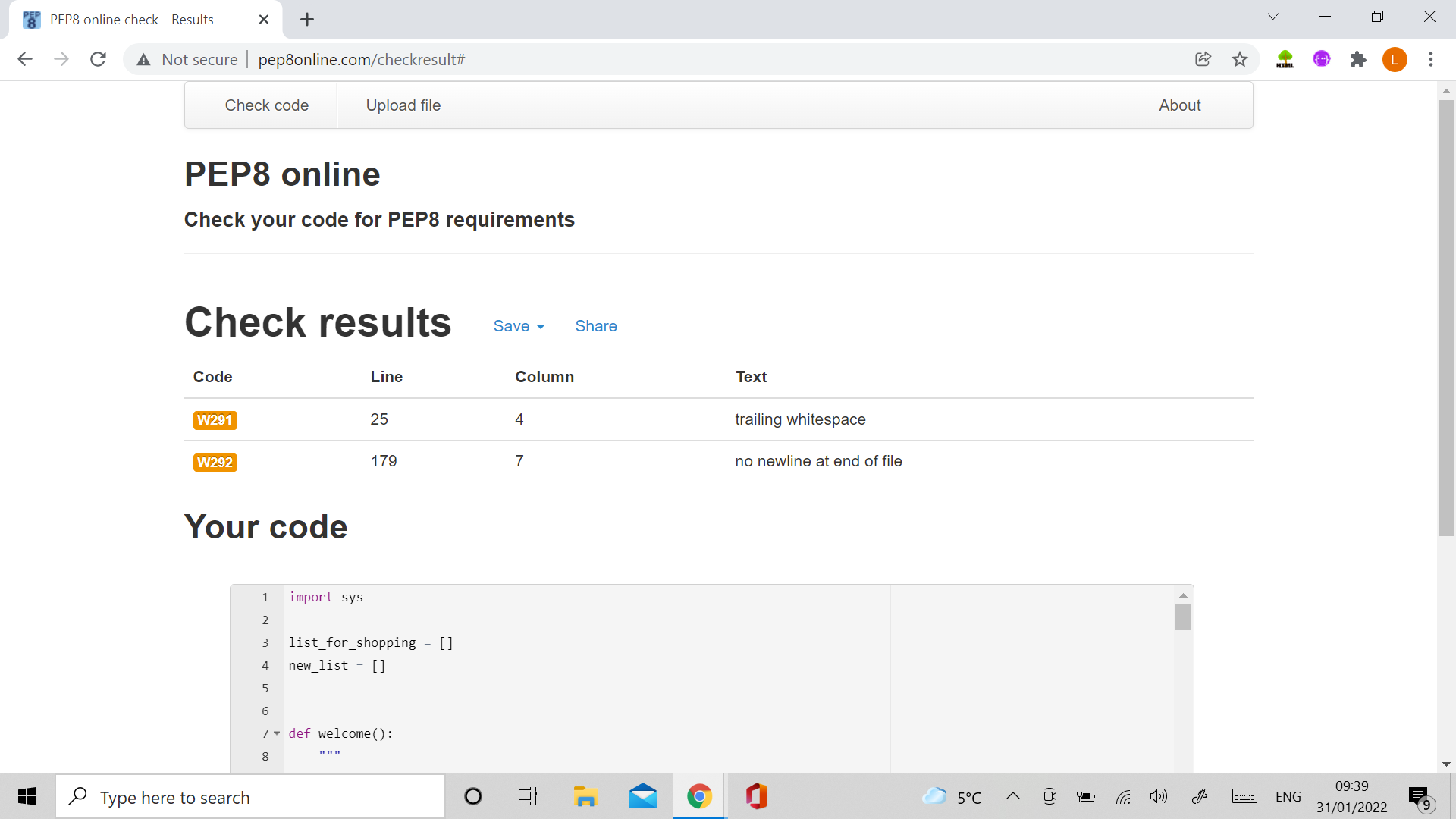Open the Upload file menu item

click(x=403, y=105)
